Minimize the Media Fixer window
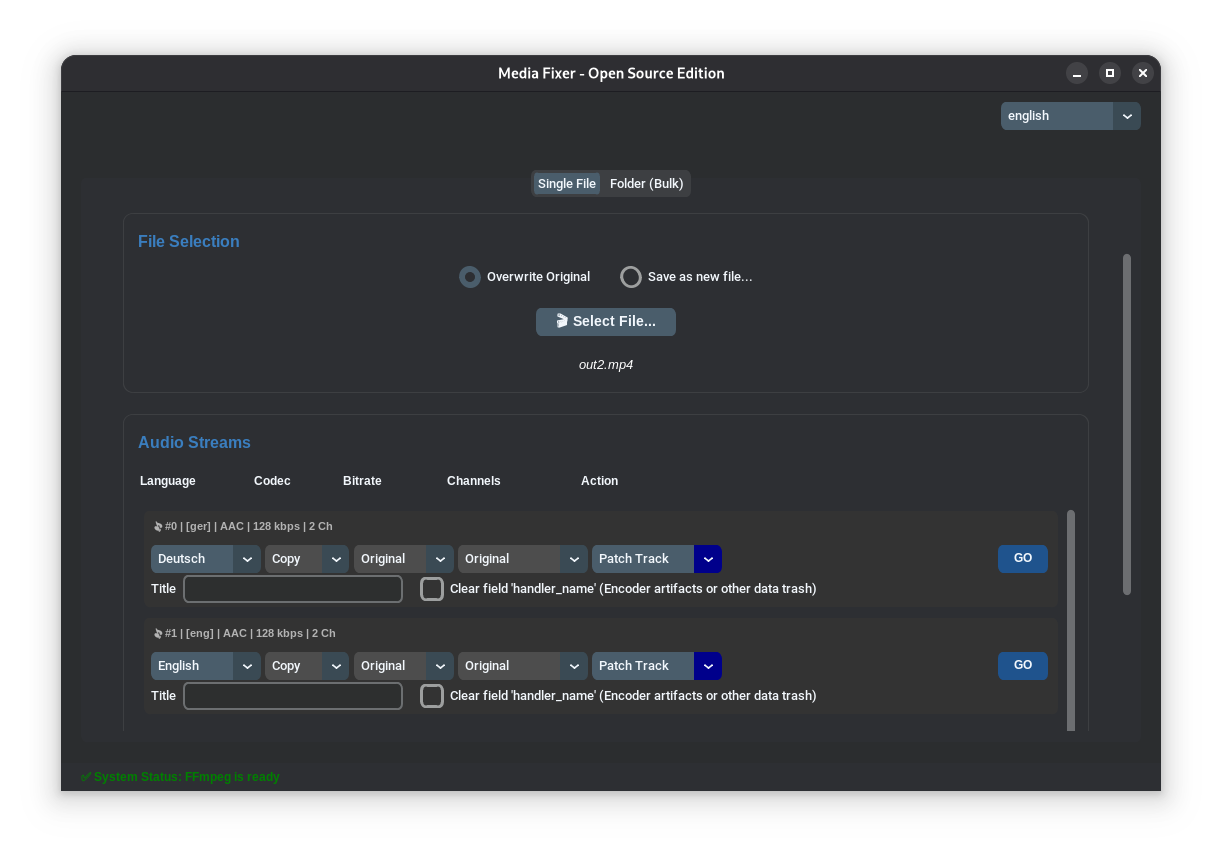The height and width of the screenshot is (858, 1222). 1077,73
